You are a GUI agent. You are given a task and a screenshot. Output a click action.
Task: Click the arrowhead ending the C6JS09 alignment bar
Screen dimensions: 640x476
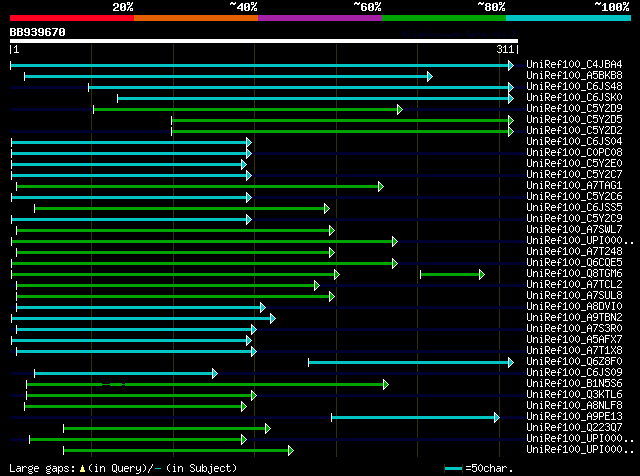215,374
